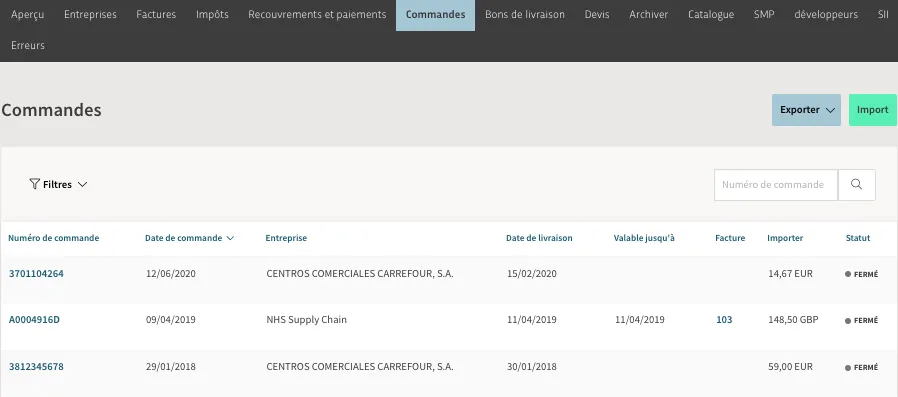Image resolution: width=898 pixels, height=397 pixels.
Task: Open order 3812345678
Action: tap(36, 367)
